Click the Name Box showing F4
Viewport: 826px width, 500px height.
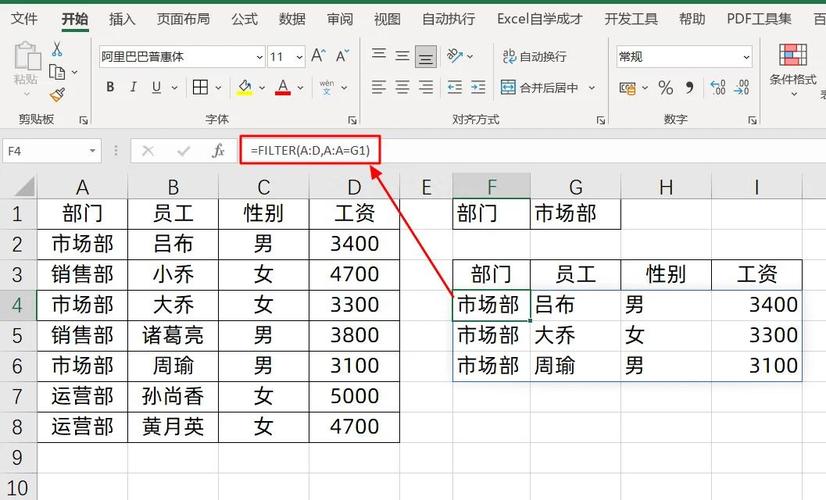pyautogui.click(x=45, y=151)
